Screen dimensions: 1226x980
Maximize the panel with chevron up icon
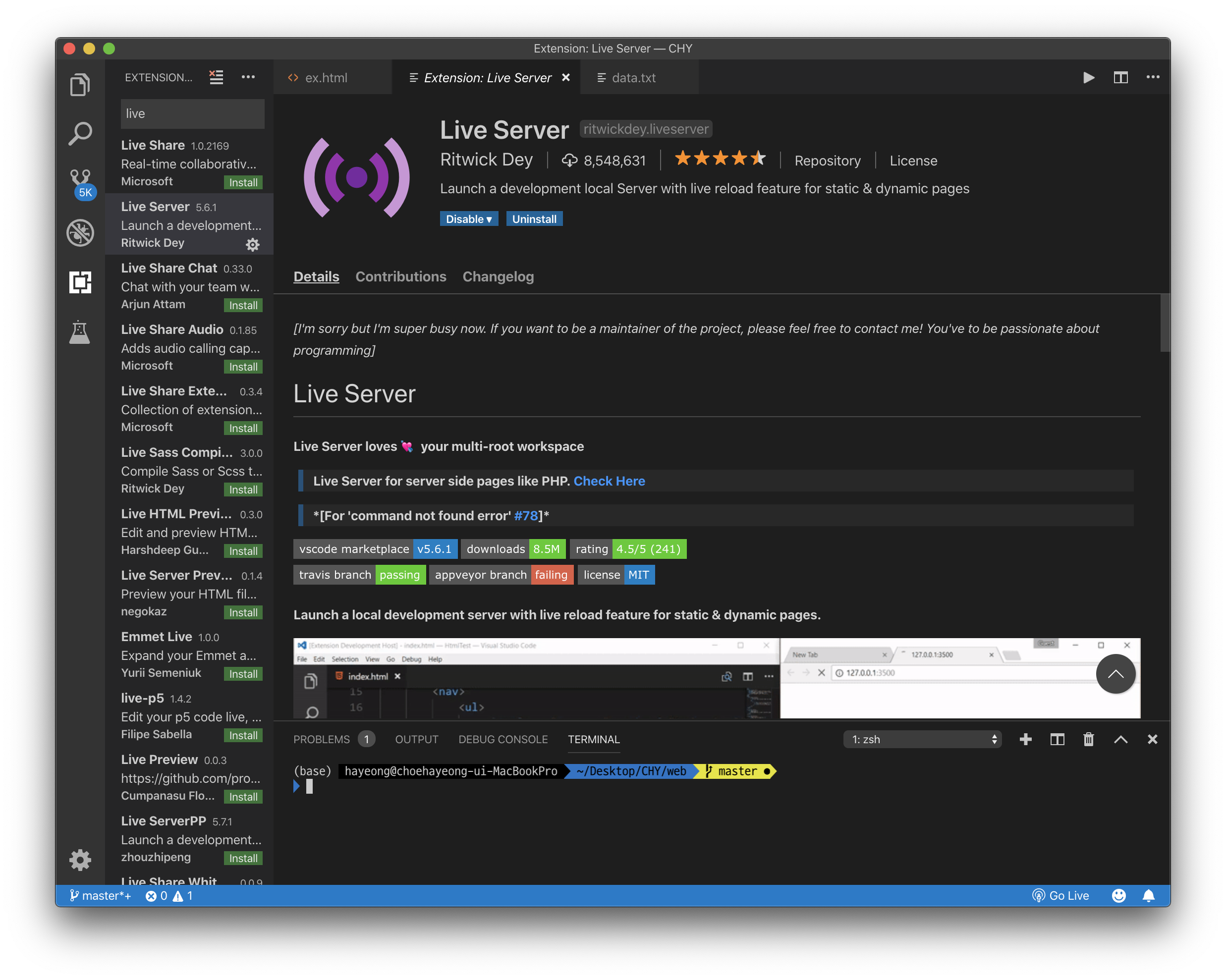pyautogui.click(x=1120, y=739)
